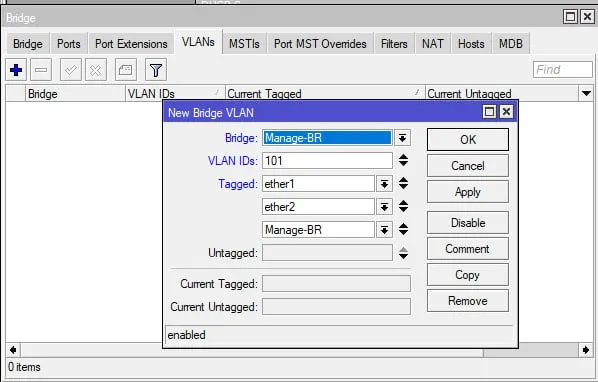Open the Hosts tab
598x382 pixels.
point(471,44)
